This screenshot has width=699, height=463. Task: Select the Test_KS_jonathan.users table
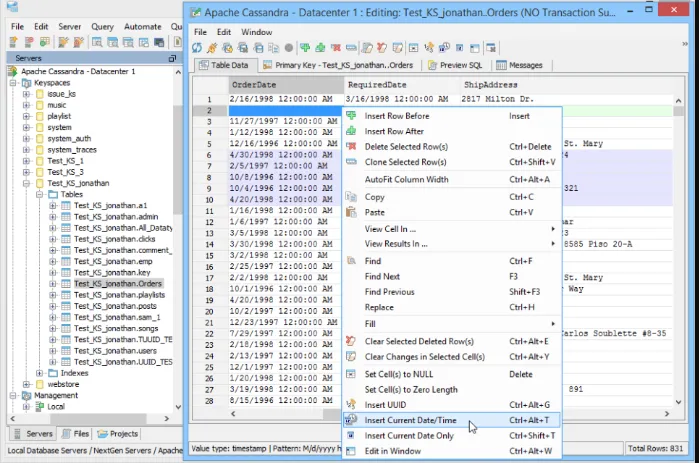pos(115,351)
